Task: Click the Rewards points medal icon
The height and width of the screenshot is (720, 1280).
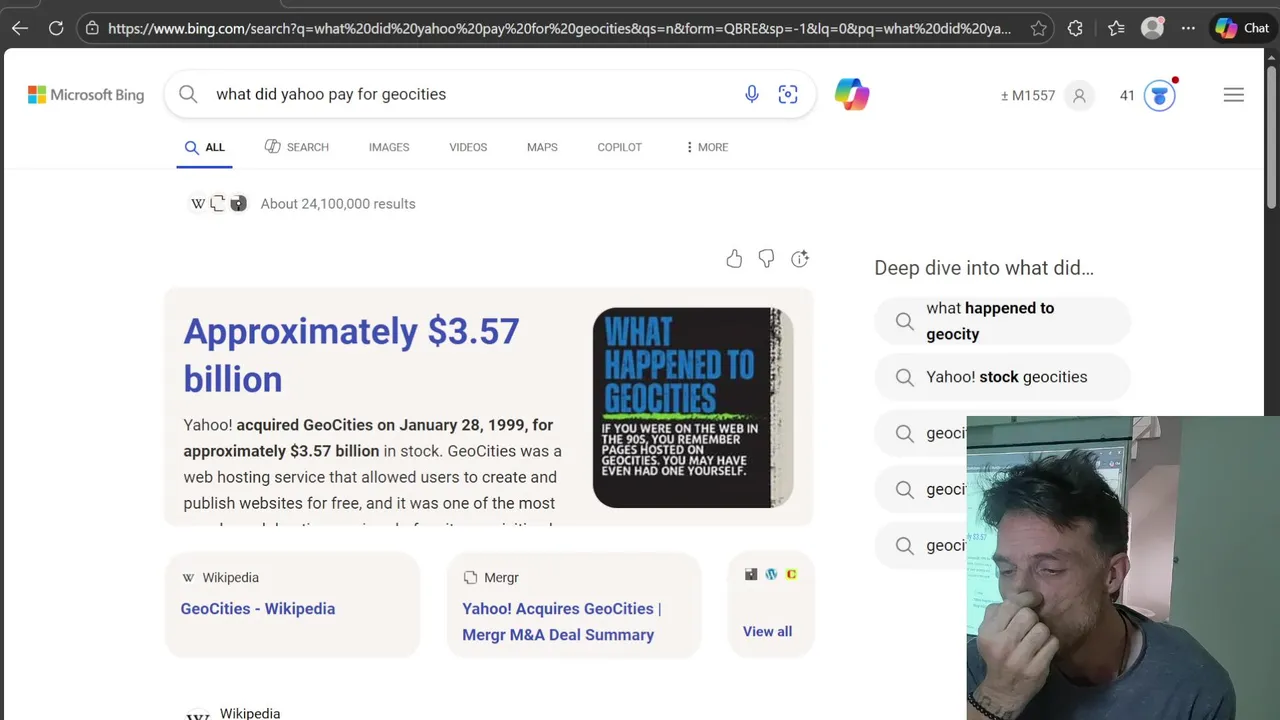Action: click(1159, 95)
